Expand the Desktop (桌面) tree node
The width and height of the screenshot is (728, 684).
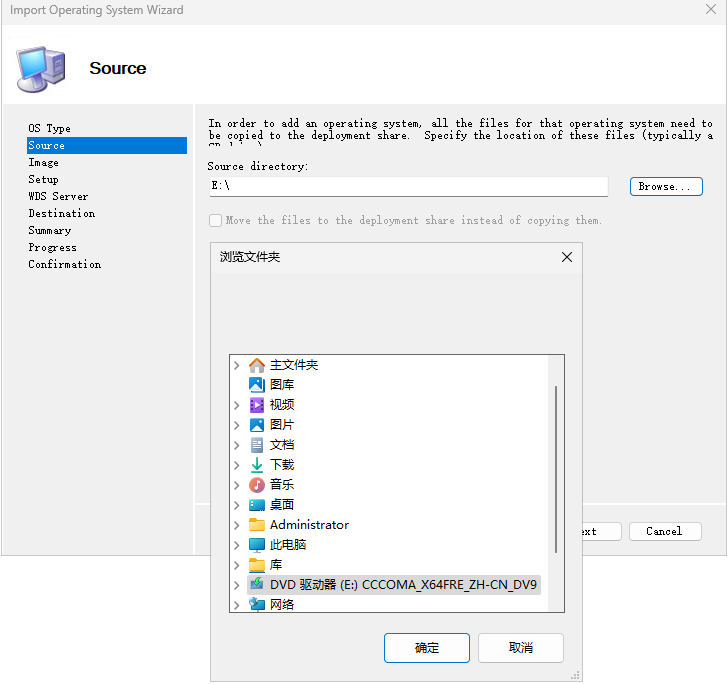(x=237, y=505)
